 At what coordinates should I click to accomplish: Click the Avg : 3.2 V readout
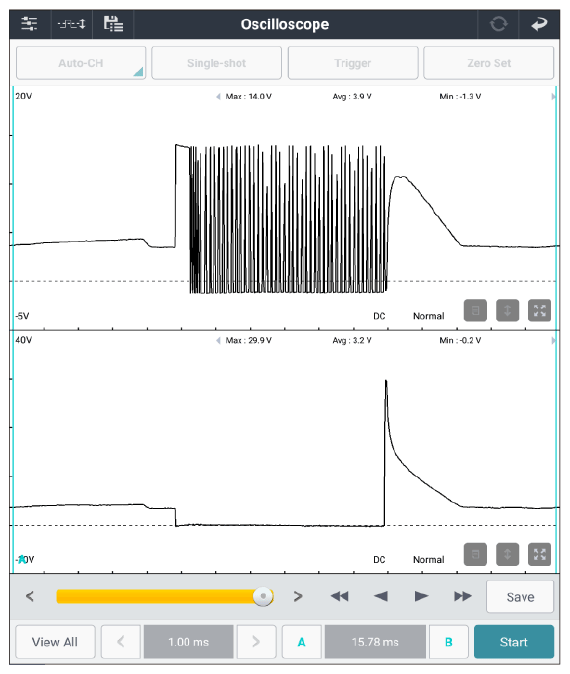click(352, 340)
